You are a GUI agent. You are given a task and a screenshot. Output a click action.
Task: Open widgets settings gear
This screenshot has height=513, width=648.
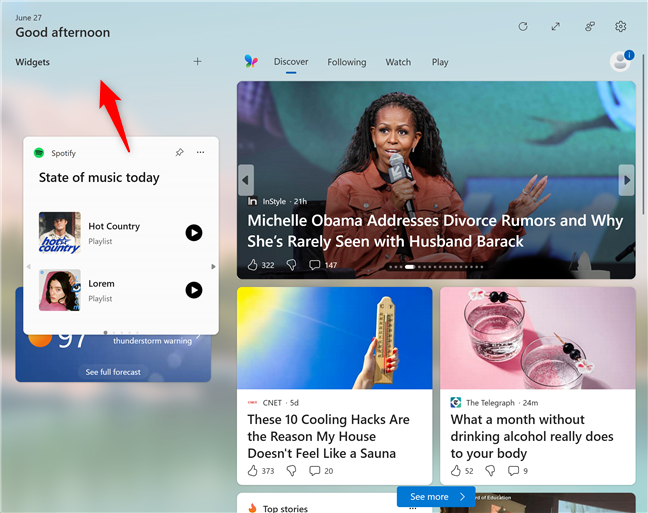point(620,26)
